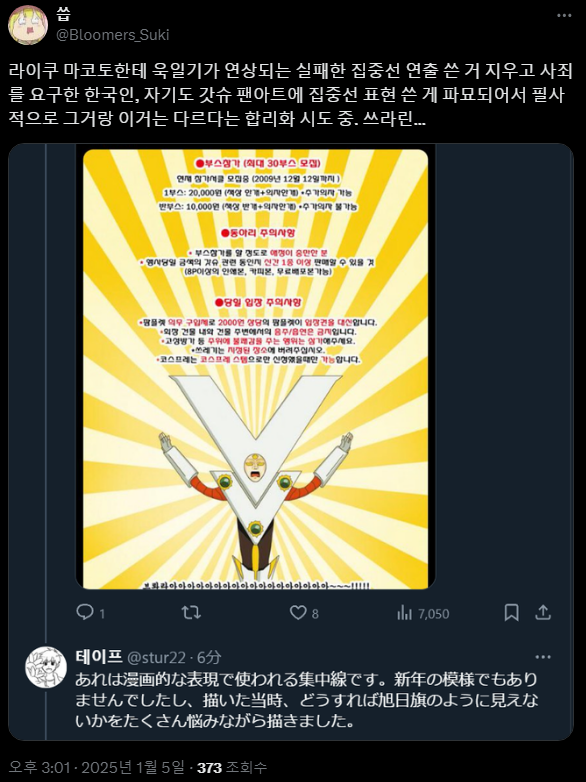
Task: Open the tweet timestamp 오후 3:01 2025년 1월 5일
Action: 96,767
